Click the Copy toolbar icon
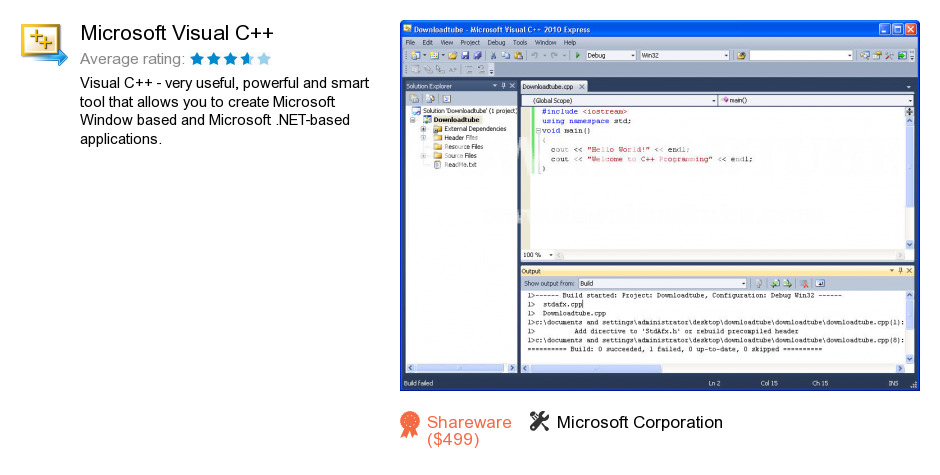Viewport: 940px width, 475px height. coord(505,55)
